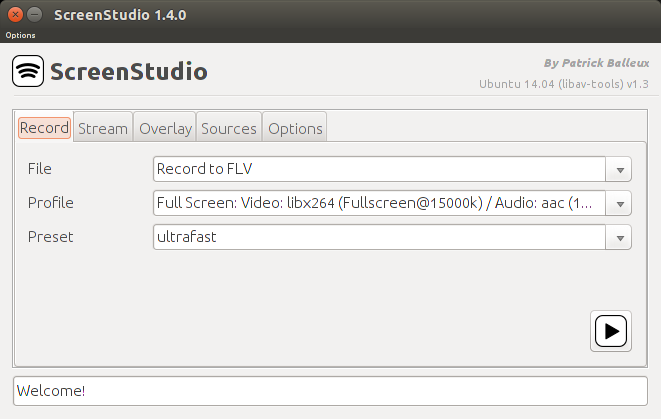661x419 pixels.
Task: Click the ScreenStudio logo icon
Action: [28, 71]
